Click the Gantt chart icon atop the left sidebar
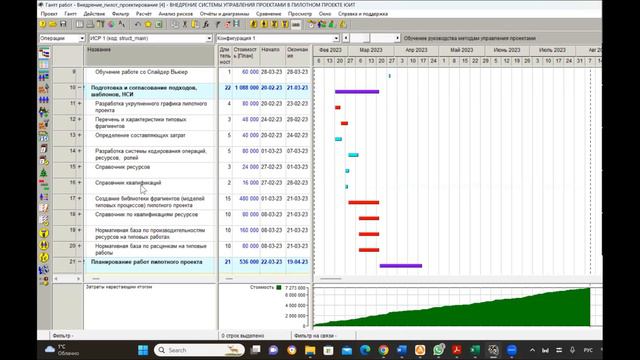 tap(44, 53)
